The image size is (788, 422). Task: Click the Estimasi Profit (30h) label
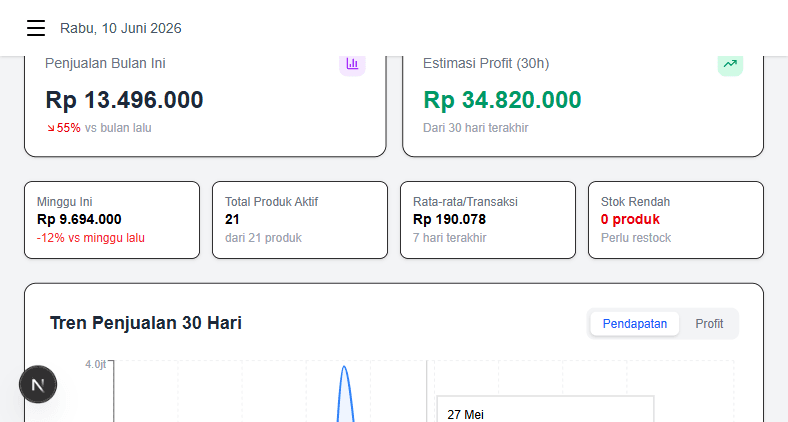tap(486, 63)
